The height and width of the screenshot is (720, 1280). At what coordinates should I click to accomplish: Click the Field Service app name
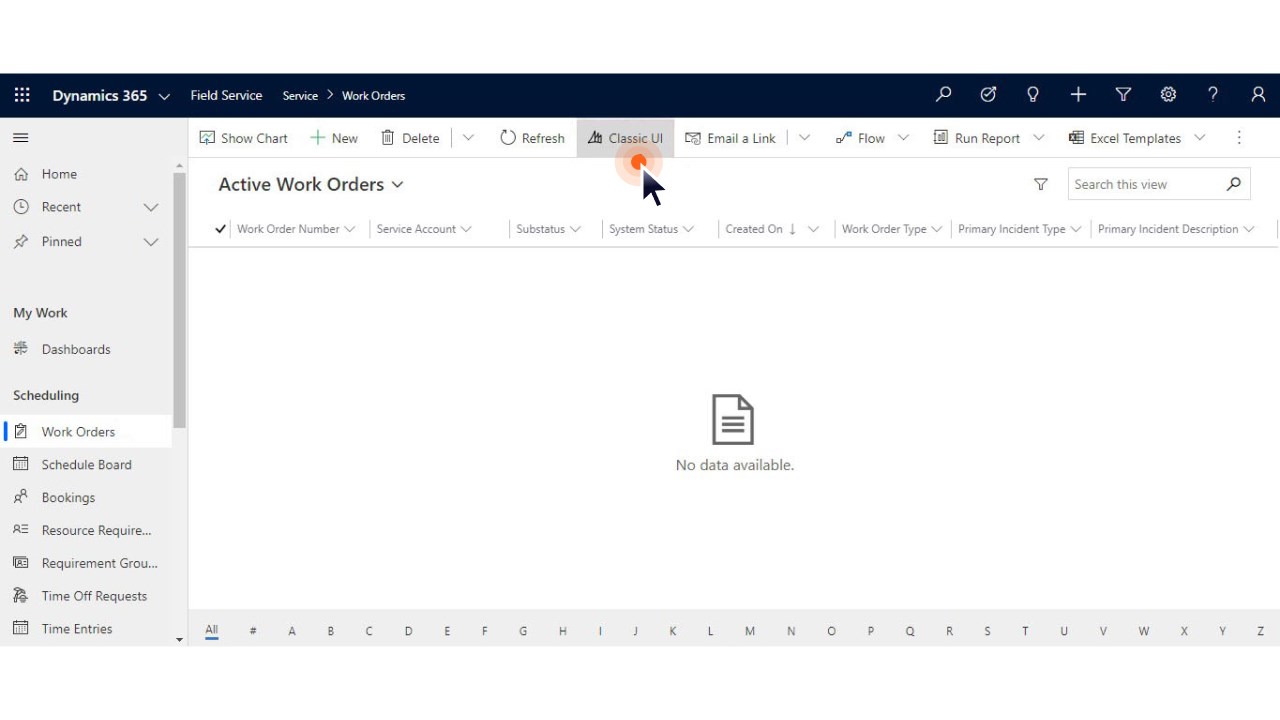[x=226, y=95]
